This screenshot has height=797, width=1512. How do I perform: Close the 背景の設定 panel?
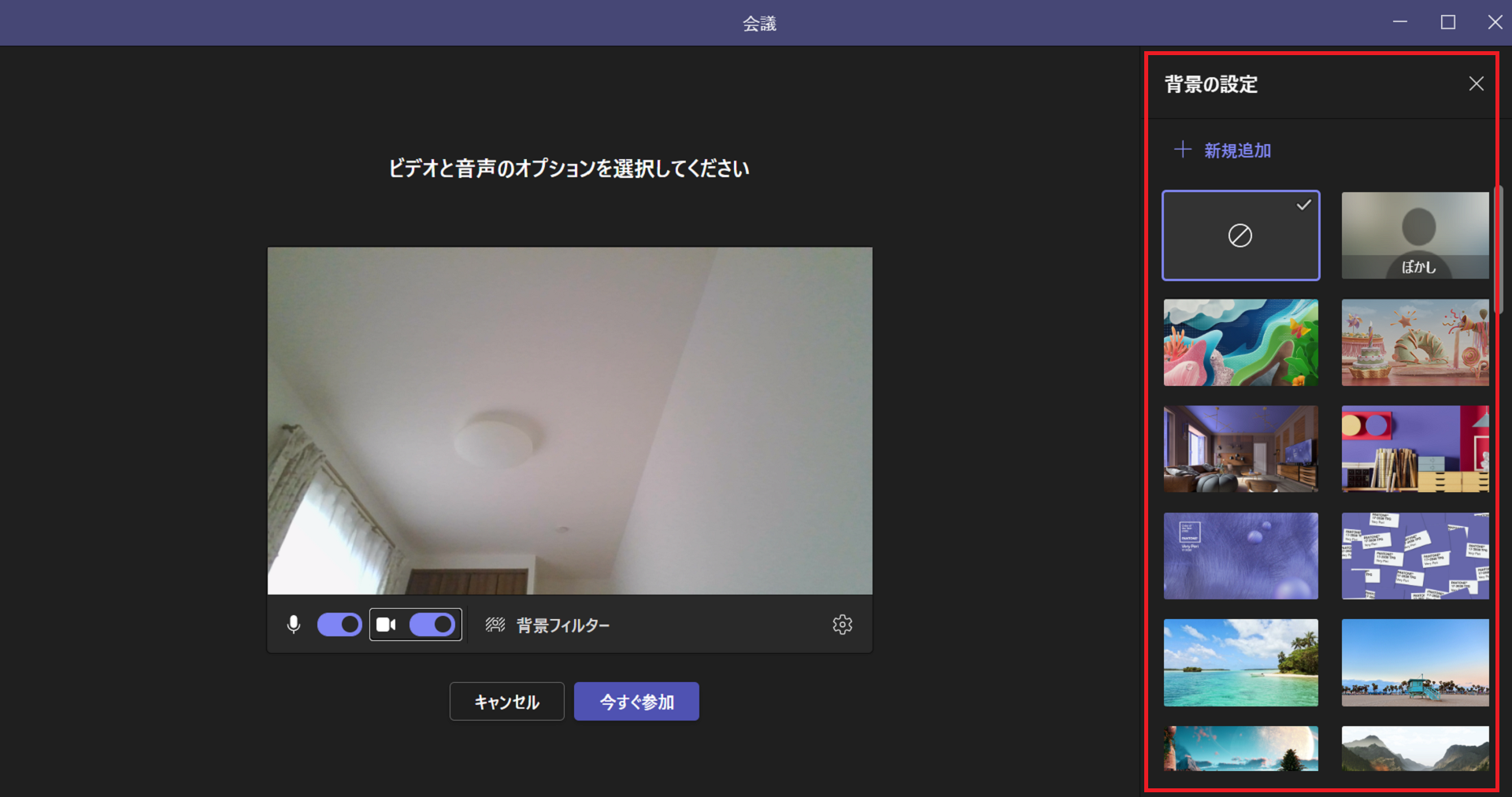pyautogui.click(x=1476, y=84)
